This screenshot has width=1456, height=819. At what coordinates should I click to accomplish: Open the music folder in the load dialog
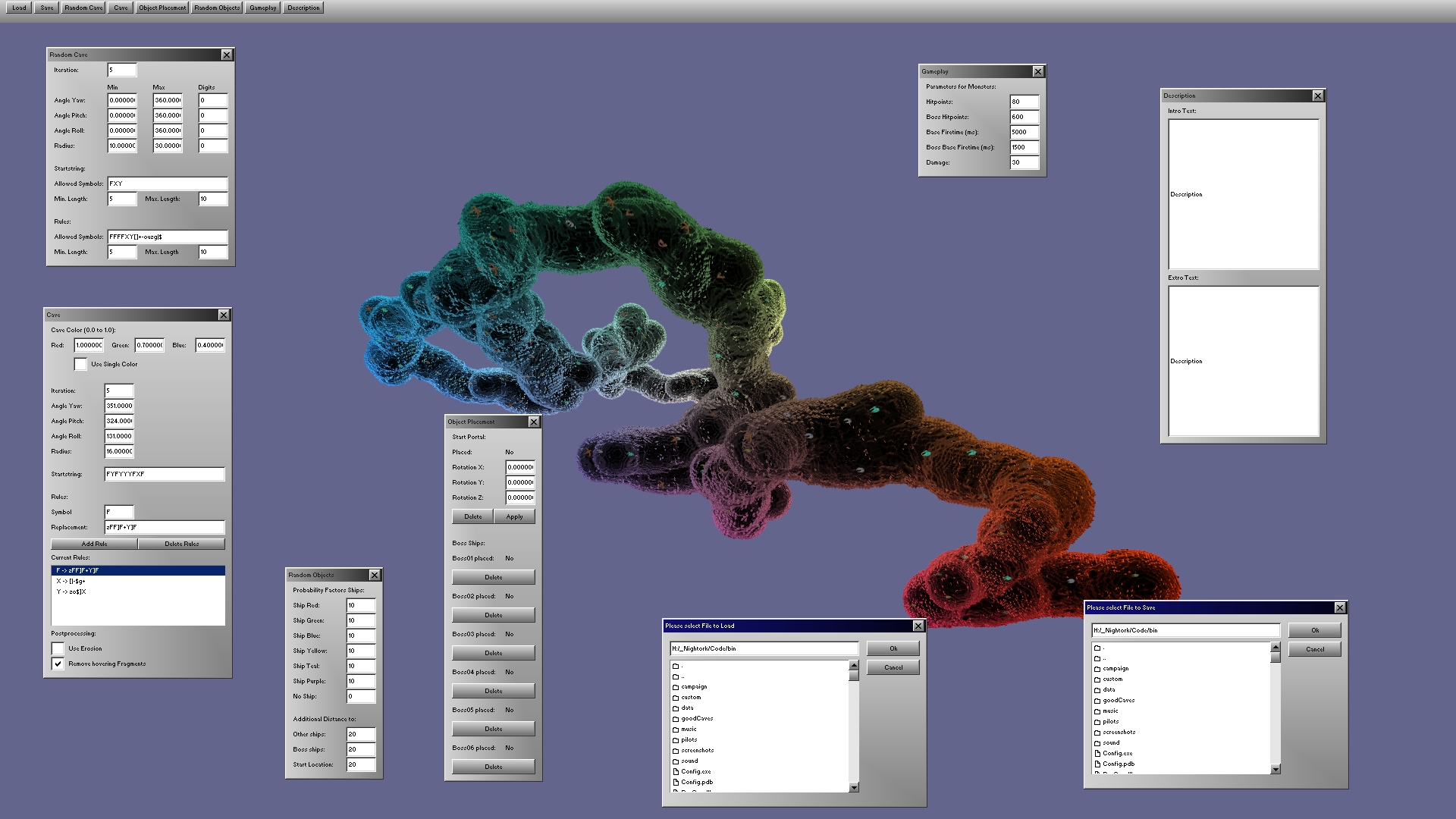[688, 729]
